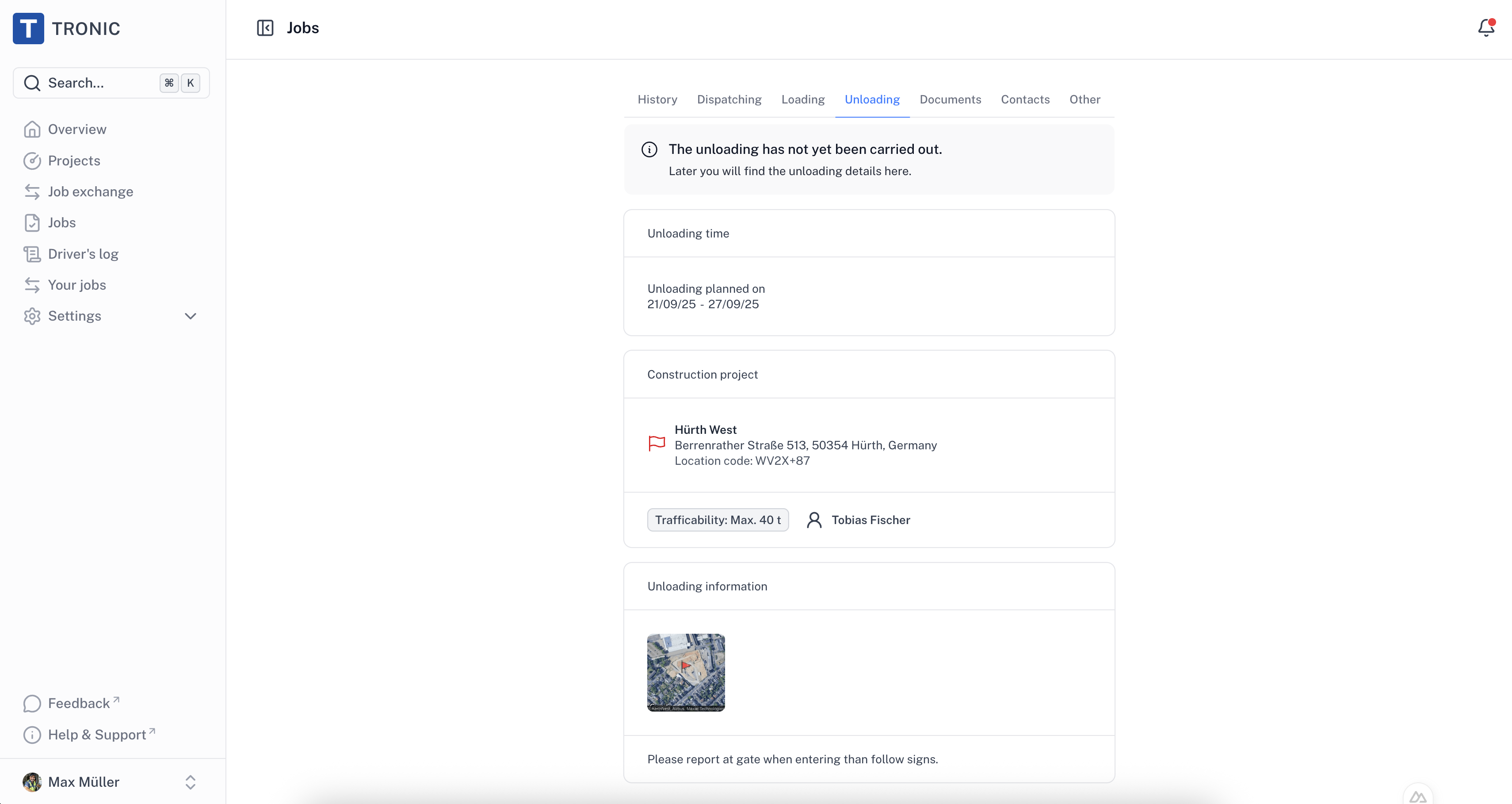Switch to the Documents tab
The image size is (1512, 804).
pos(950,99)
